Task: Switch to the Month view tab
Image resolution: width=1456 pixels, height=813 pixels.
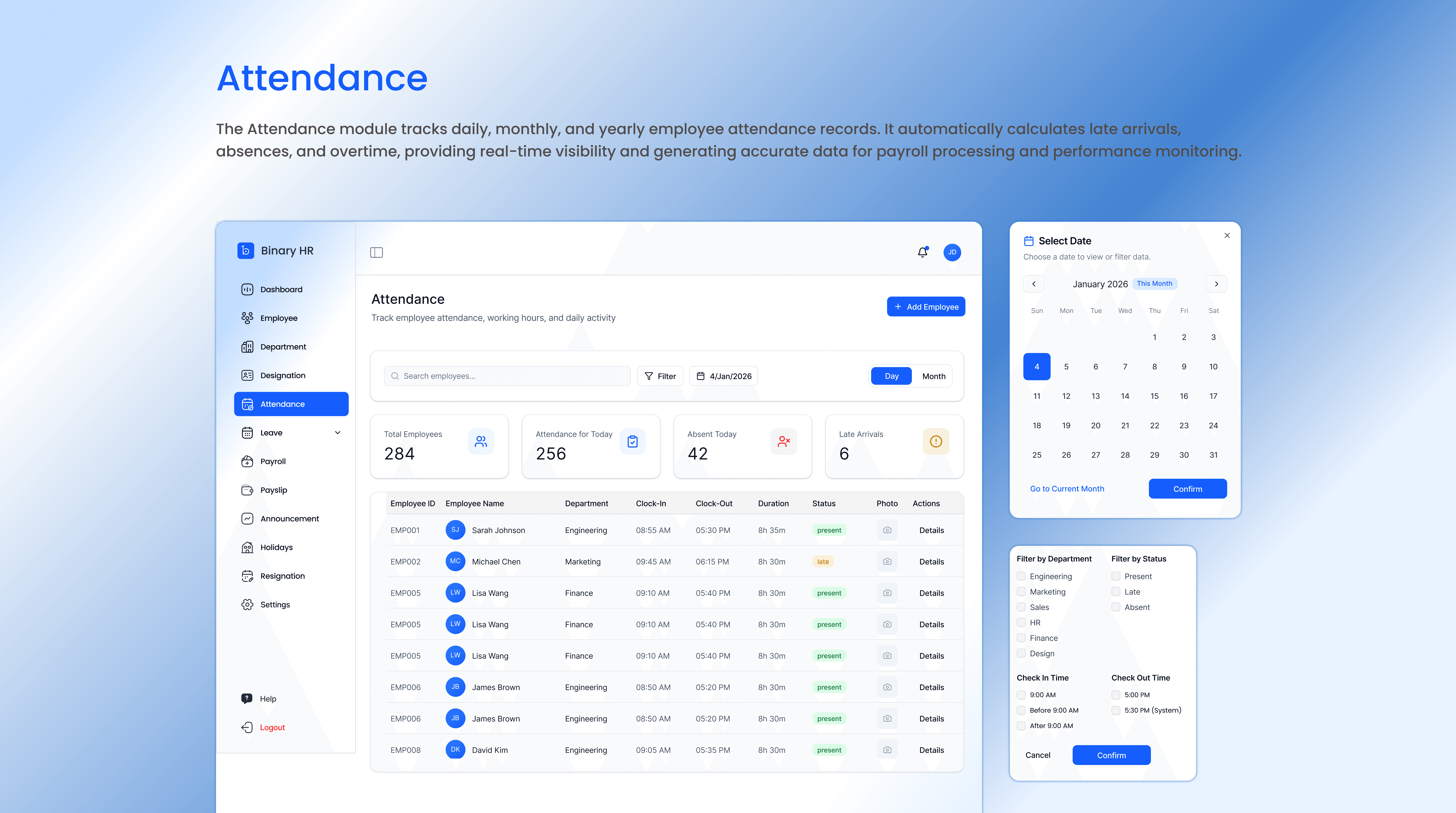Action: [x=933, y=376]
